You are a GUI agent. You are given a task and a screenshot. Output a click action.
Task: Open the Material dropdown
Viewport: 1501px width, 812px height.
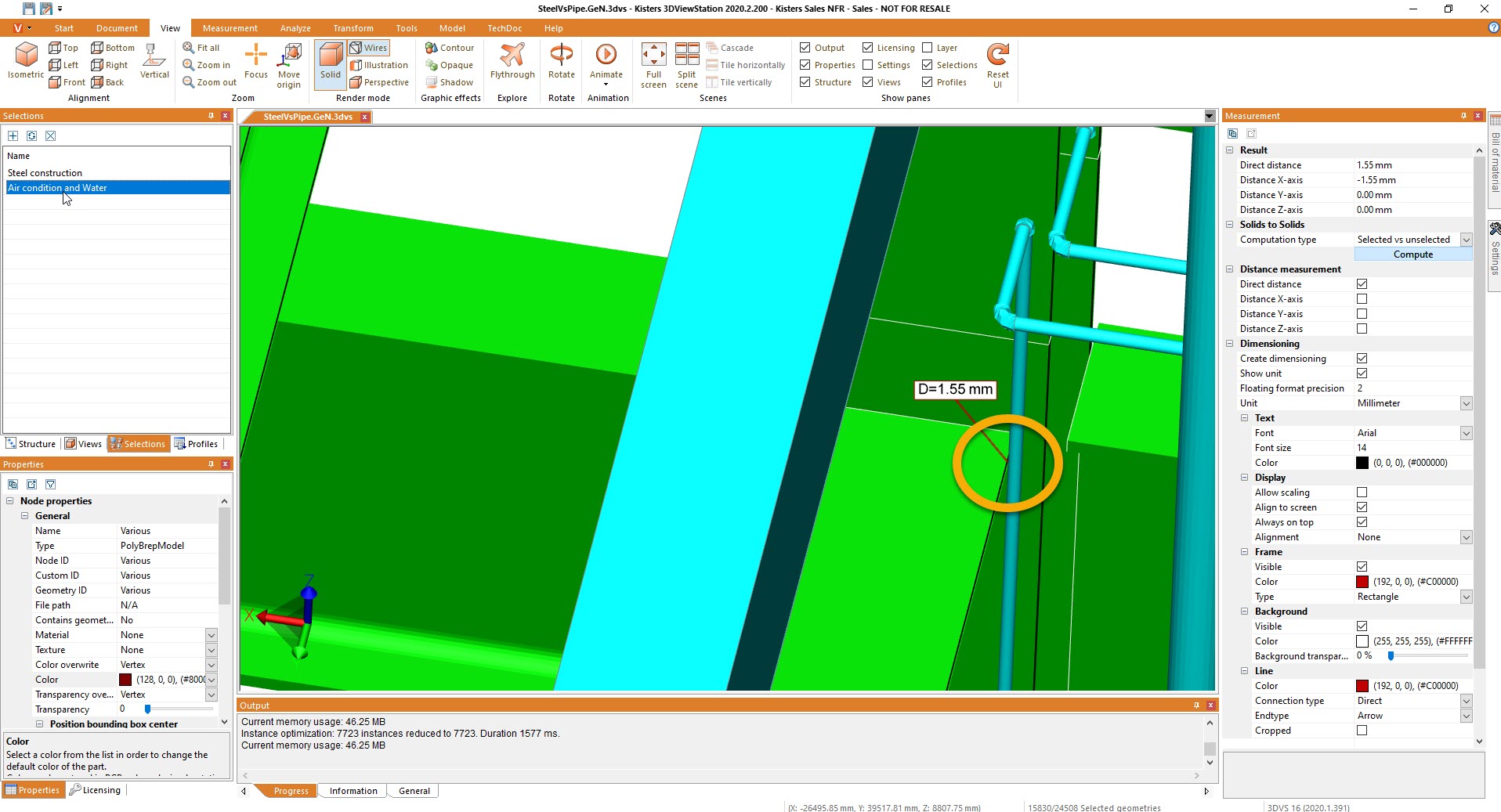point(211,635)
